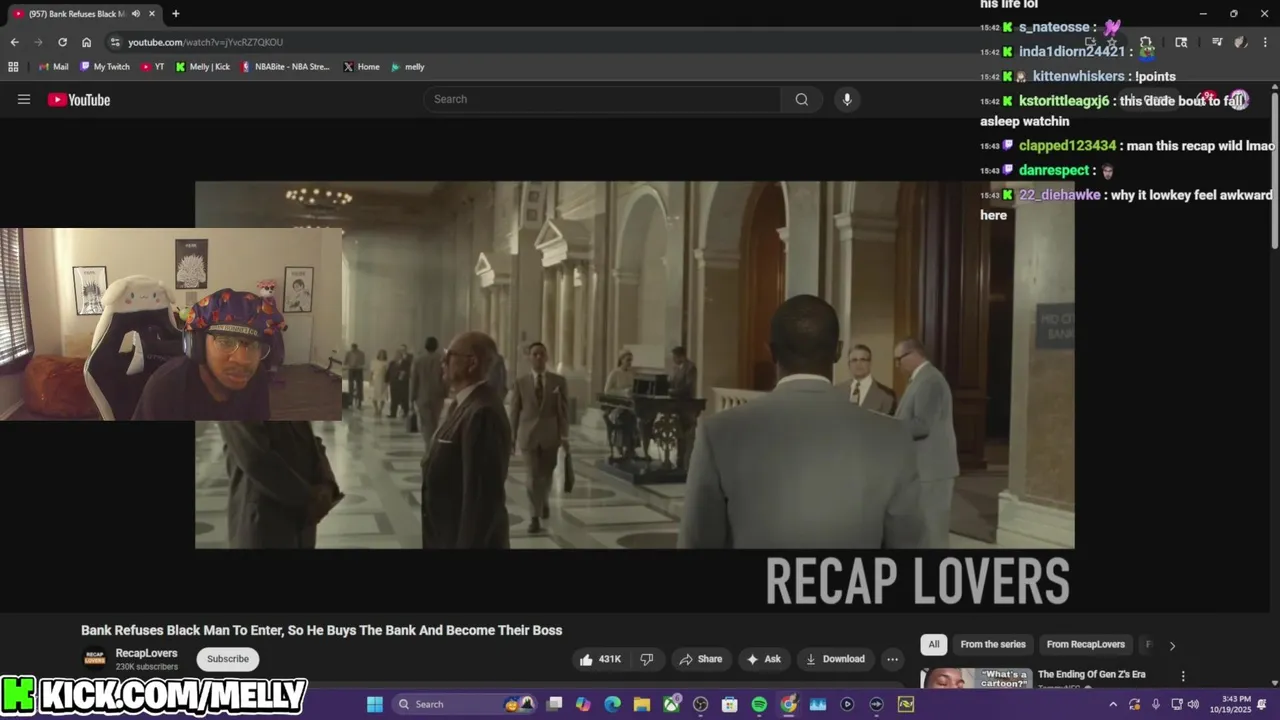This screenshot has height=720, width=1280.
Task: Open the YouTube account avatar
Action: pos(1239,99)
